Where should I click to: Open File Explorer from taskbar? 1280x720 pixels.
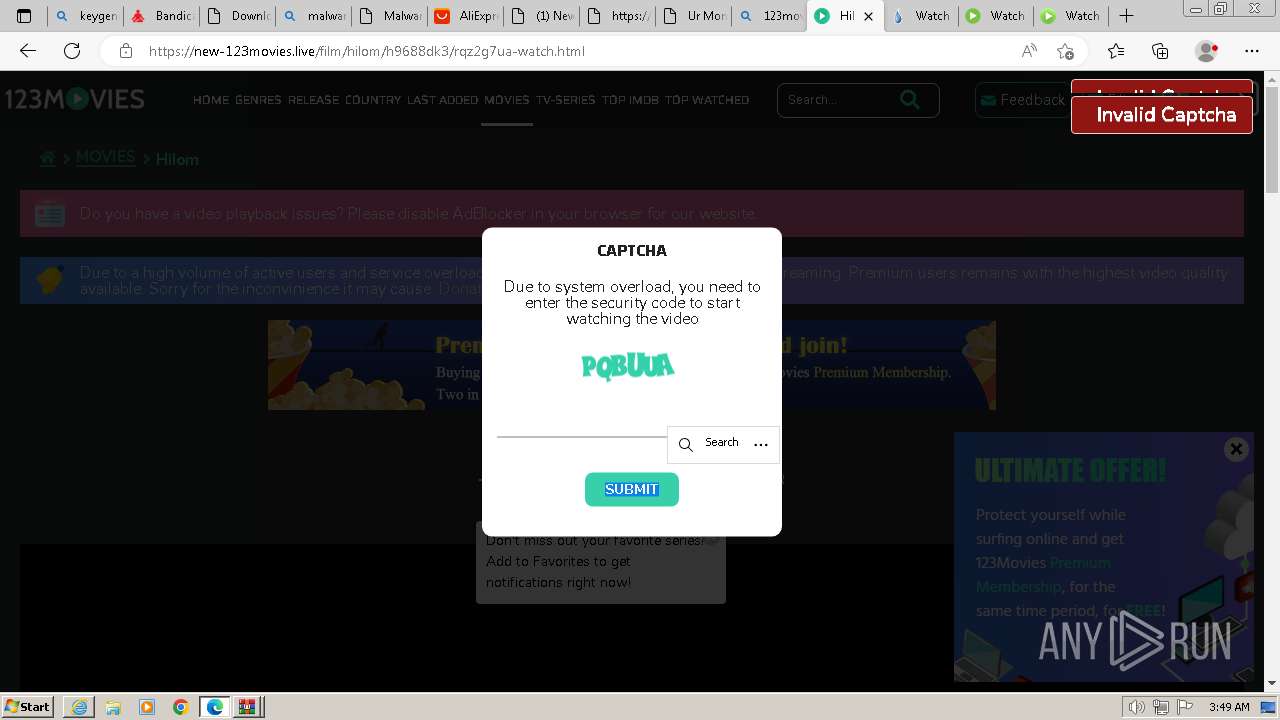(113, 707)
